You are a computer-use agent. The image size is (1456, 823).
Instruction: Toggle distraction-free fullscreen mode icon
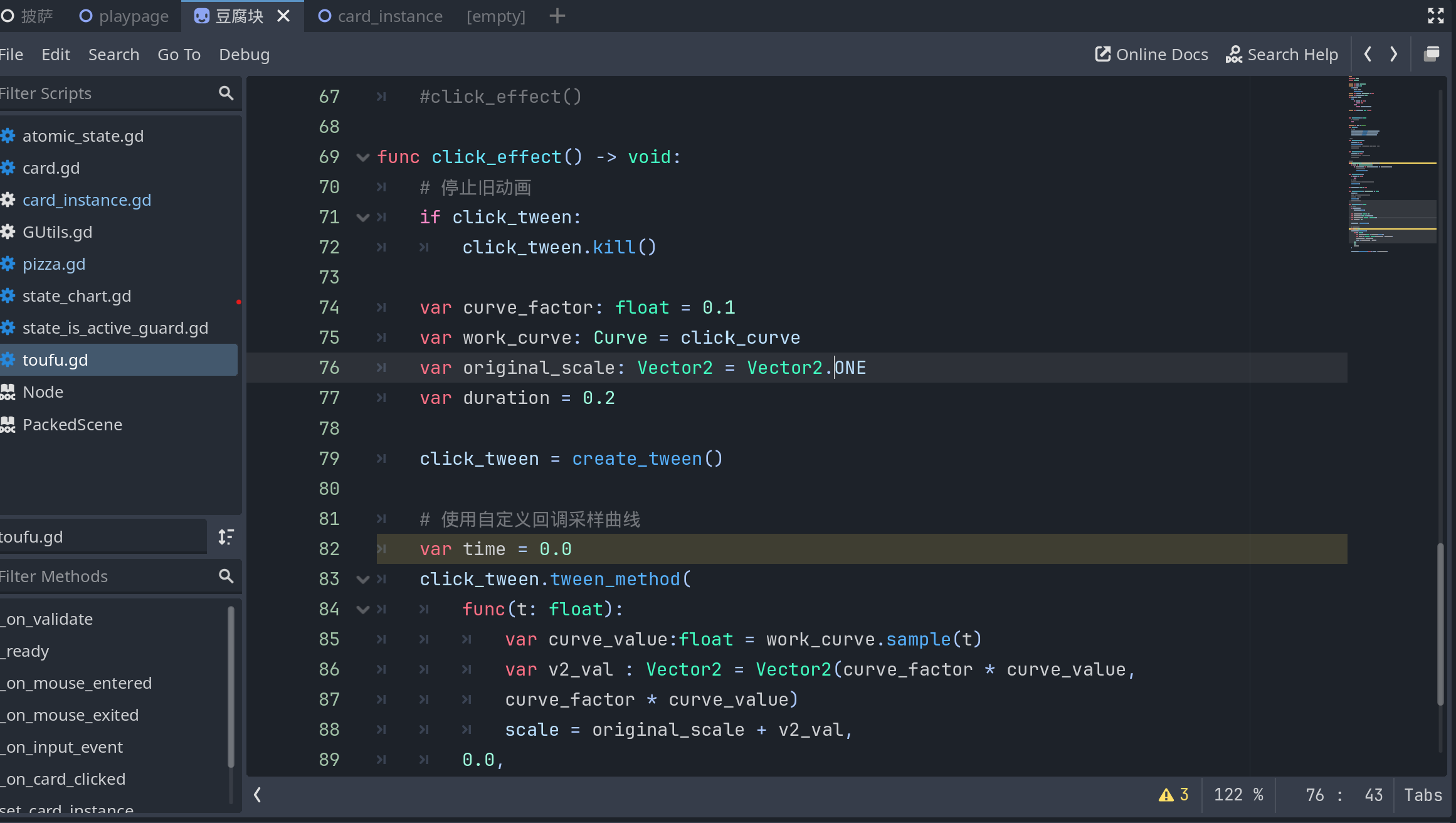point(1435,16)
